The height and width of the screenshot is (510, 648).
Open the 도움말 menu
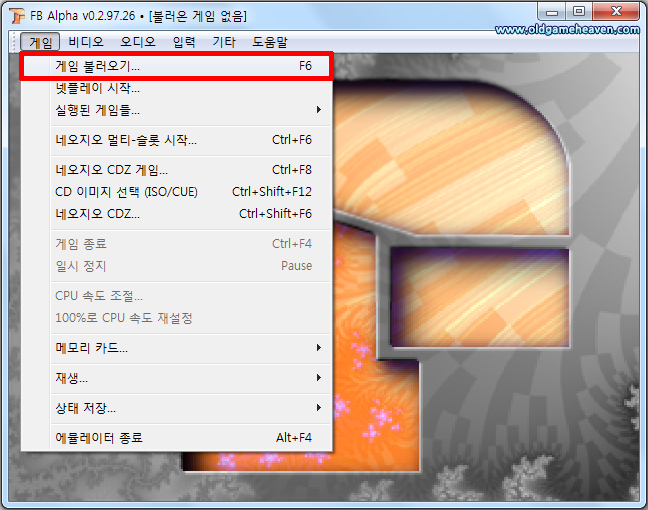tap(270, 42)
